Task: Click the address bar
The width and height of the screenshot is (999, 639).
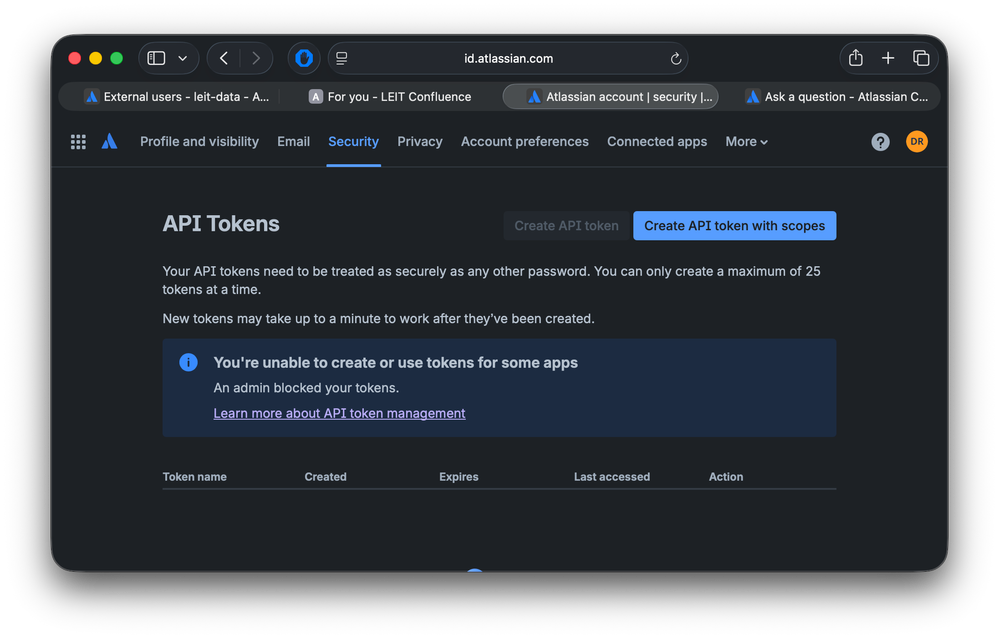Action: 508,58
